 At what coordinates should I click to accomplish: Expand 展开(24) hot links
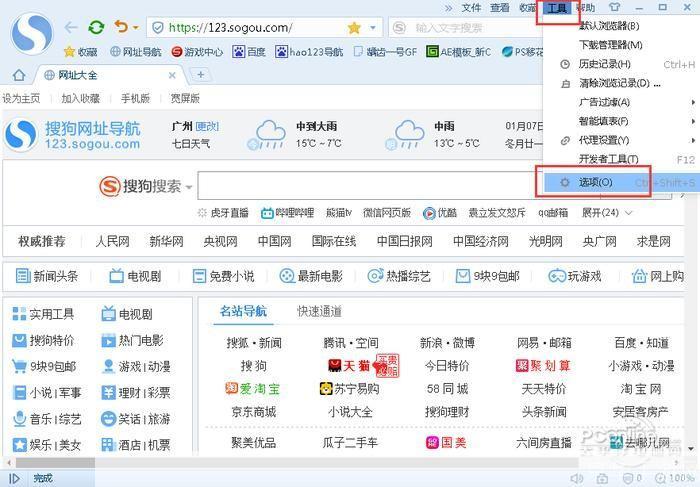click(x=607, y=213)
